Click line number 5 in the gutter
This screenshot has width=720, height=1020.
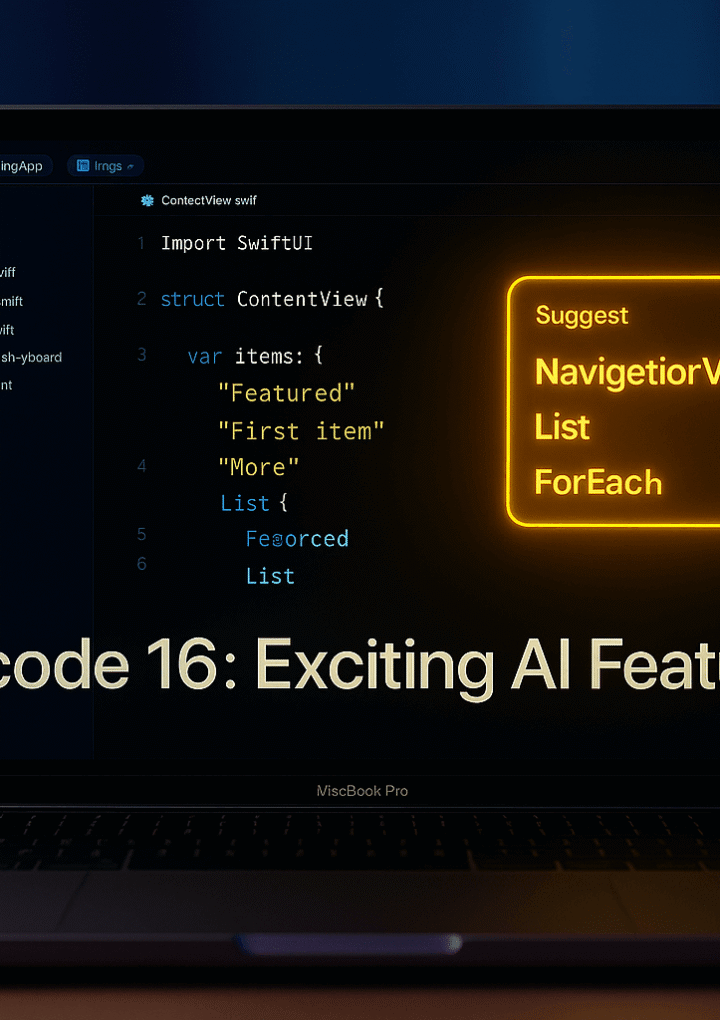[142, 534]
